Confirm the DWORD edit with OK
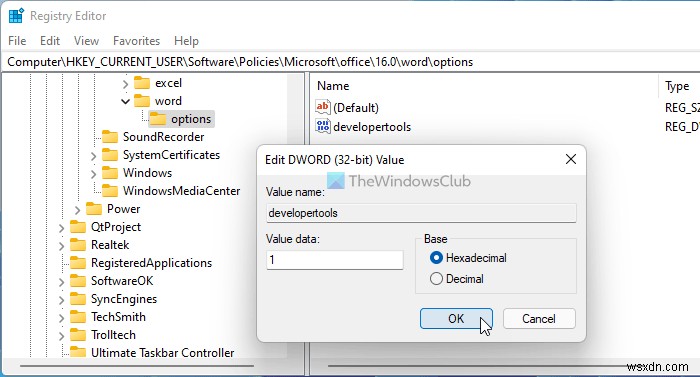This screenshot has width=700, height=377. pos(456,318)
